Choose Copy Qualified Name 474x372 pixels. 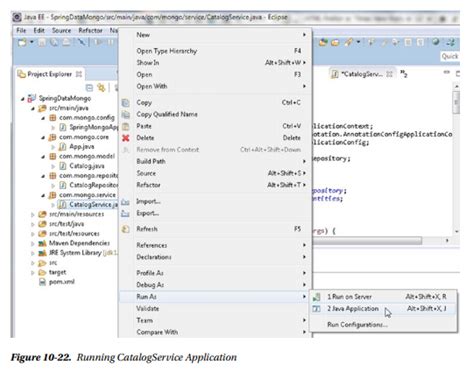coord(215,114)
